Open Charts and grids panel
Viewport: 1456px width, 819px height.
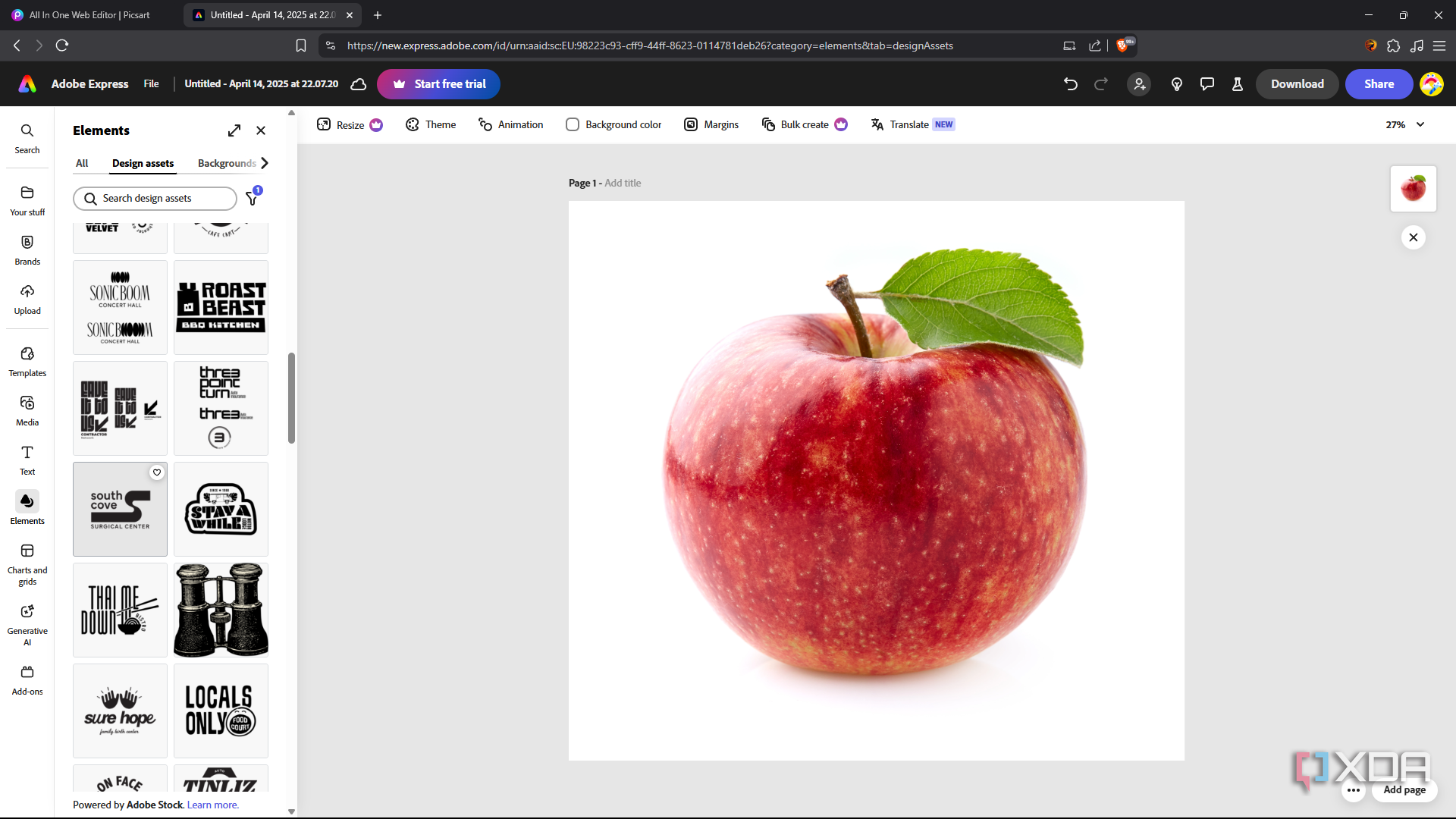click(x=27, y=565)
